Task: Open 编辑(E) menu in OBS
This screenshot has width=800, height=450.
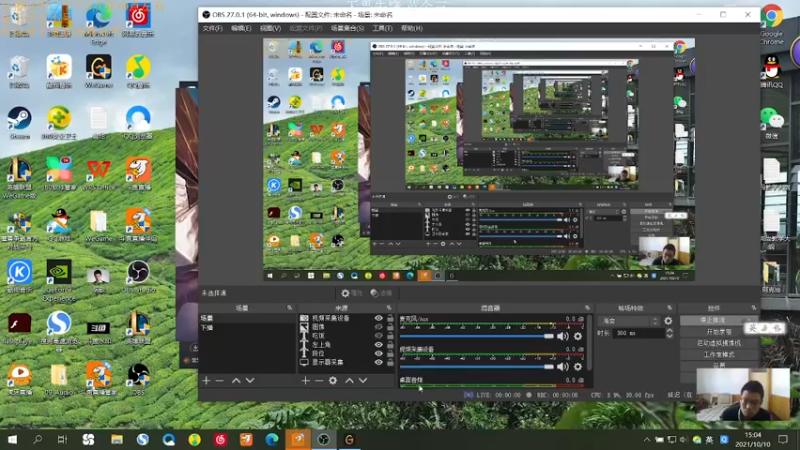Action: tap(241, 28)
